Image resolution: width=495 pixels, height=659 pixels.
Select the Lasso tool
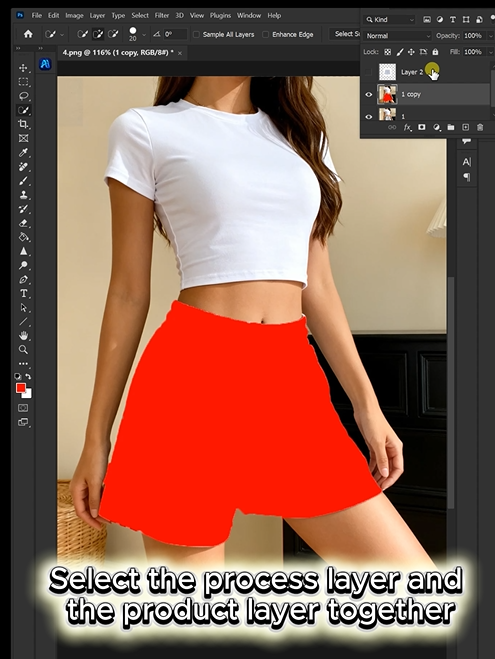pos(23,96)
